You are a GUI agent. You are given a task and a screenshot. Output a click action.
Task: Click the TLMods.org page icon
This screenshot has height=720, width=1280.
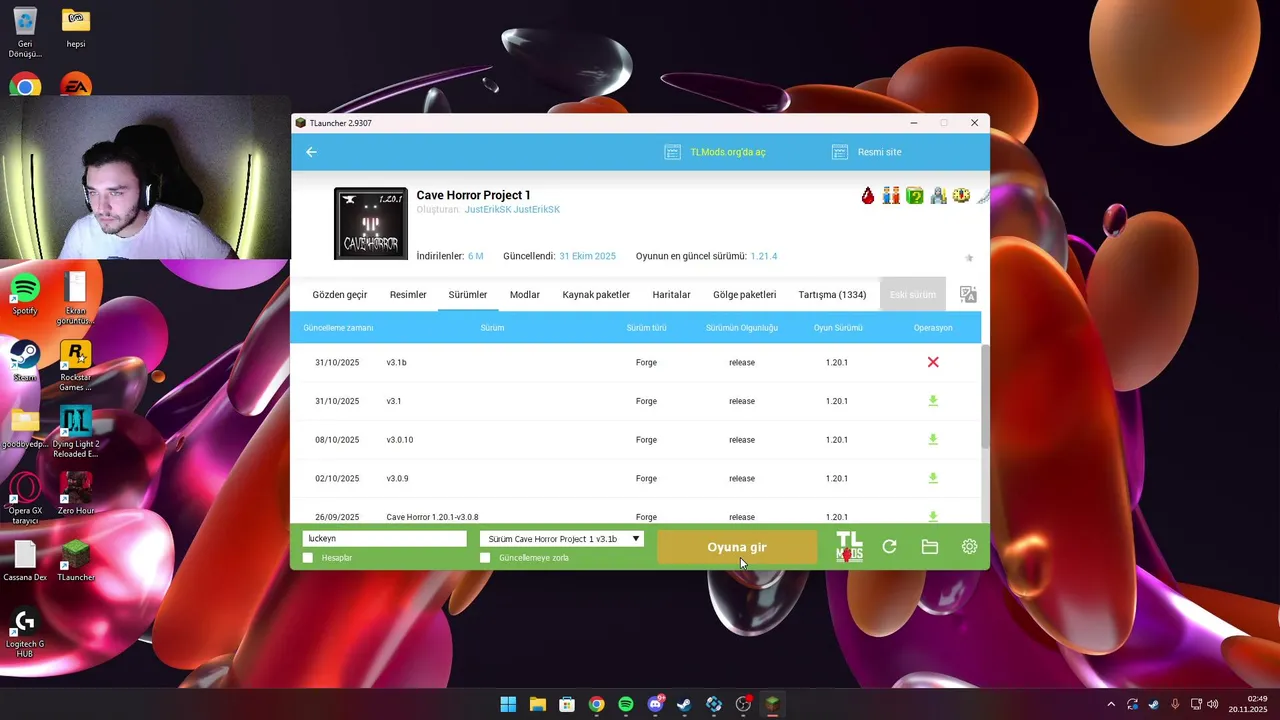[x=672, y=152]
